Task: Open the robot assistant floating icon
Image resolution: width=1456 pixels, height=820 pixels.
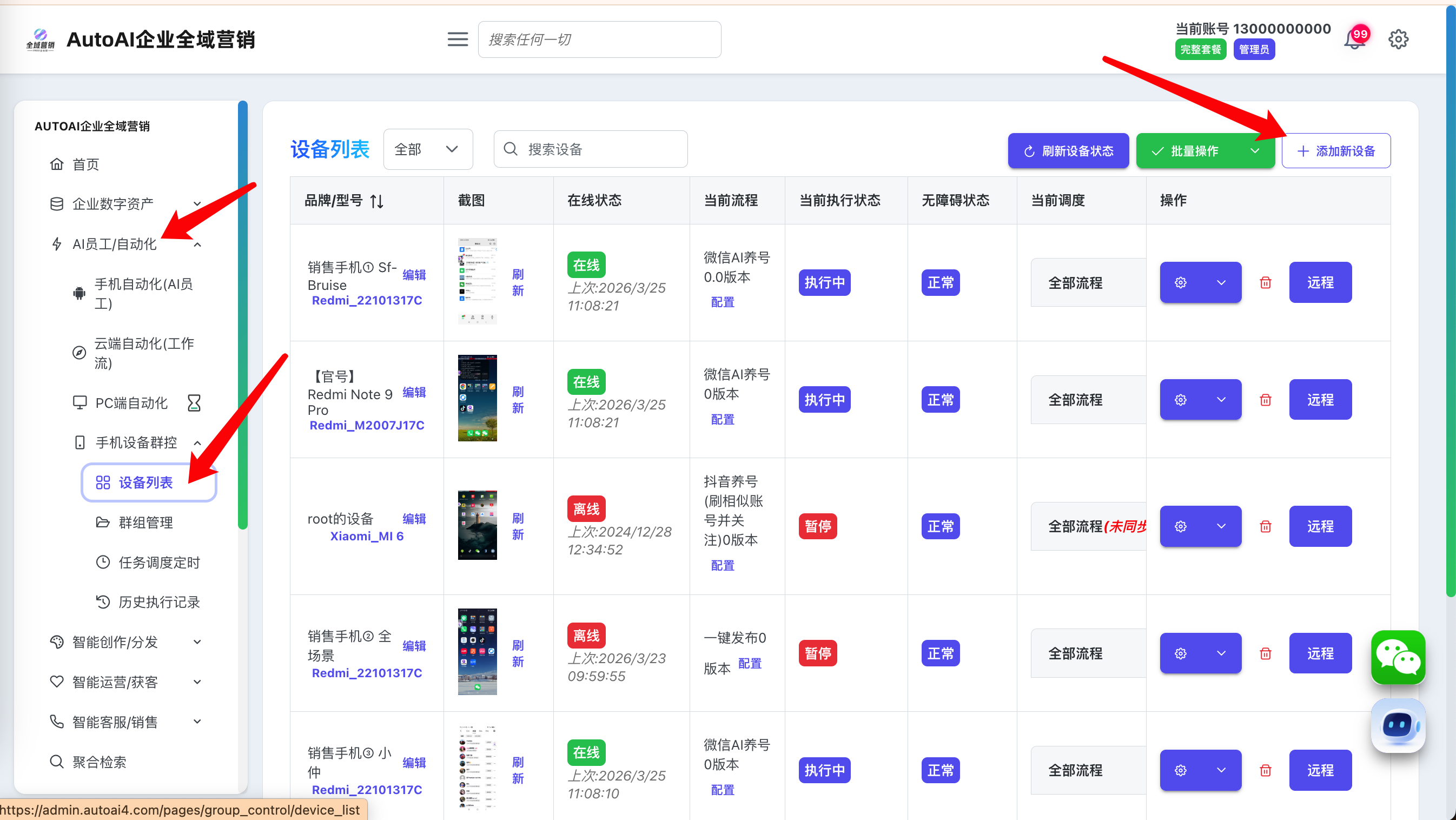Action: pyautogui.click(x=1397, y=725)
